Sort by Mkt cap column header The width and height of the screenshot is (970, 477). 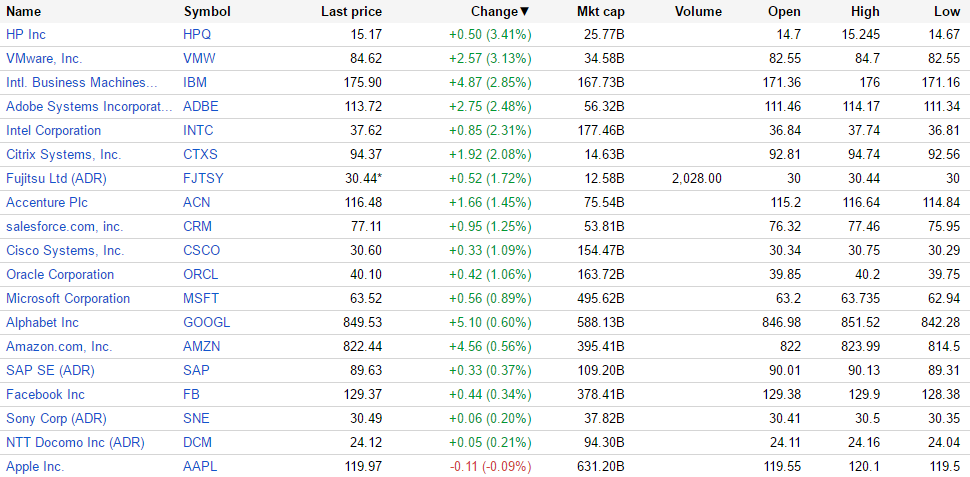[x=601, y=12]
